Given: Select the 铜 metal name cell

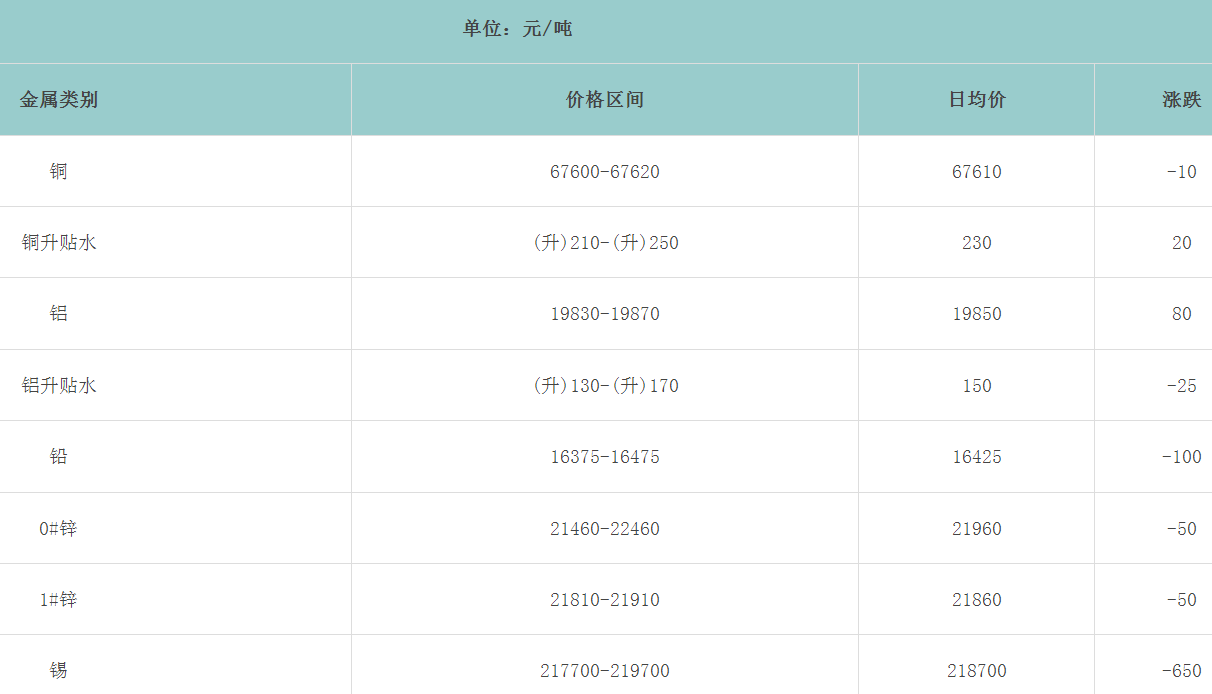Looking at the screenshot, I should point(59,172).
